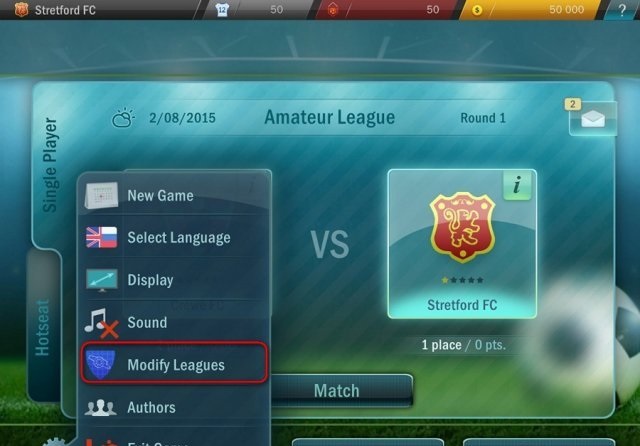Screen dimensions: 640x446
Task: Open the mail envelope inbox icon
Action: click(593, 118)
